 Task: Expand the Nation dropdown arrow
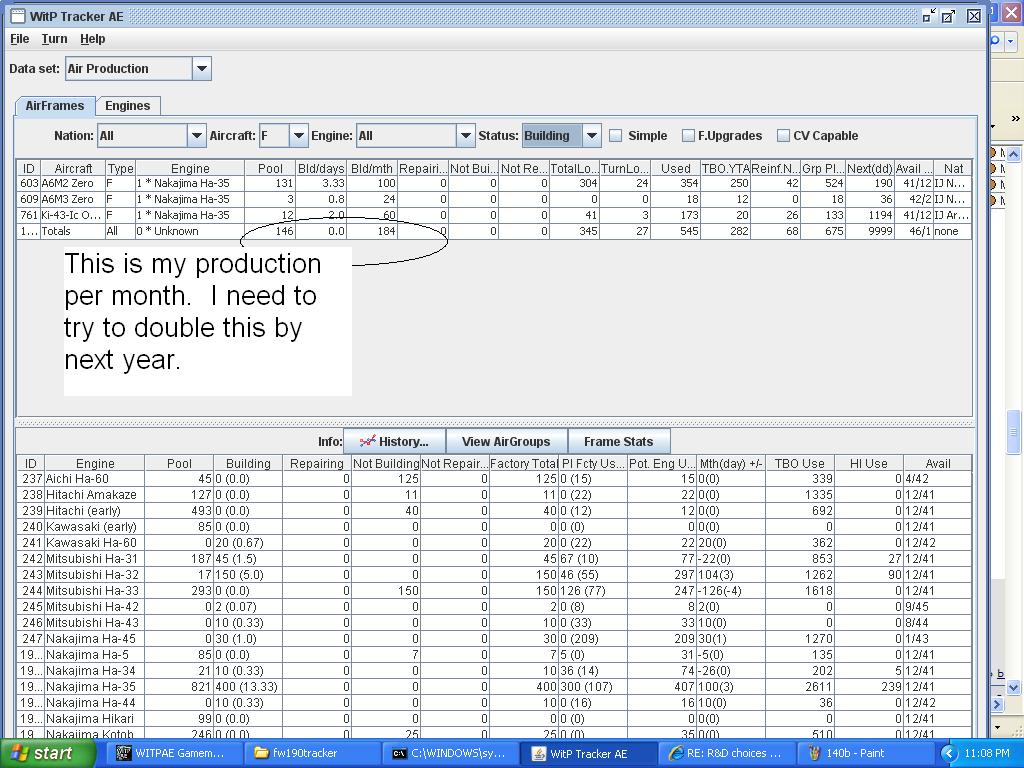[x=197, y=136]
